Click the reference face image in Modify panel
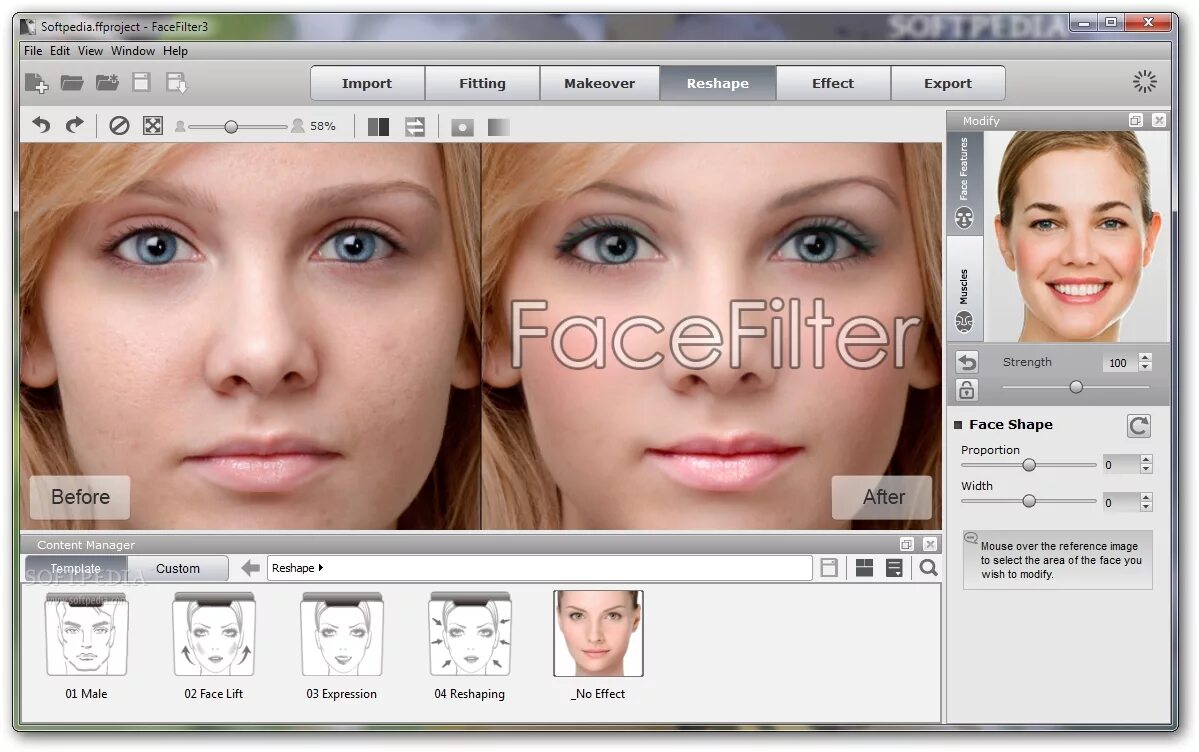 click(x=1077, y=236)
